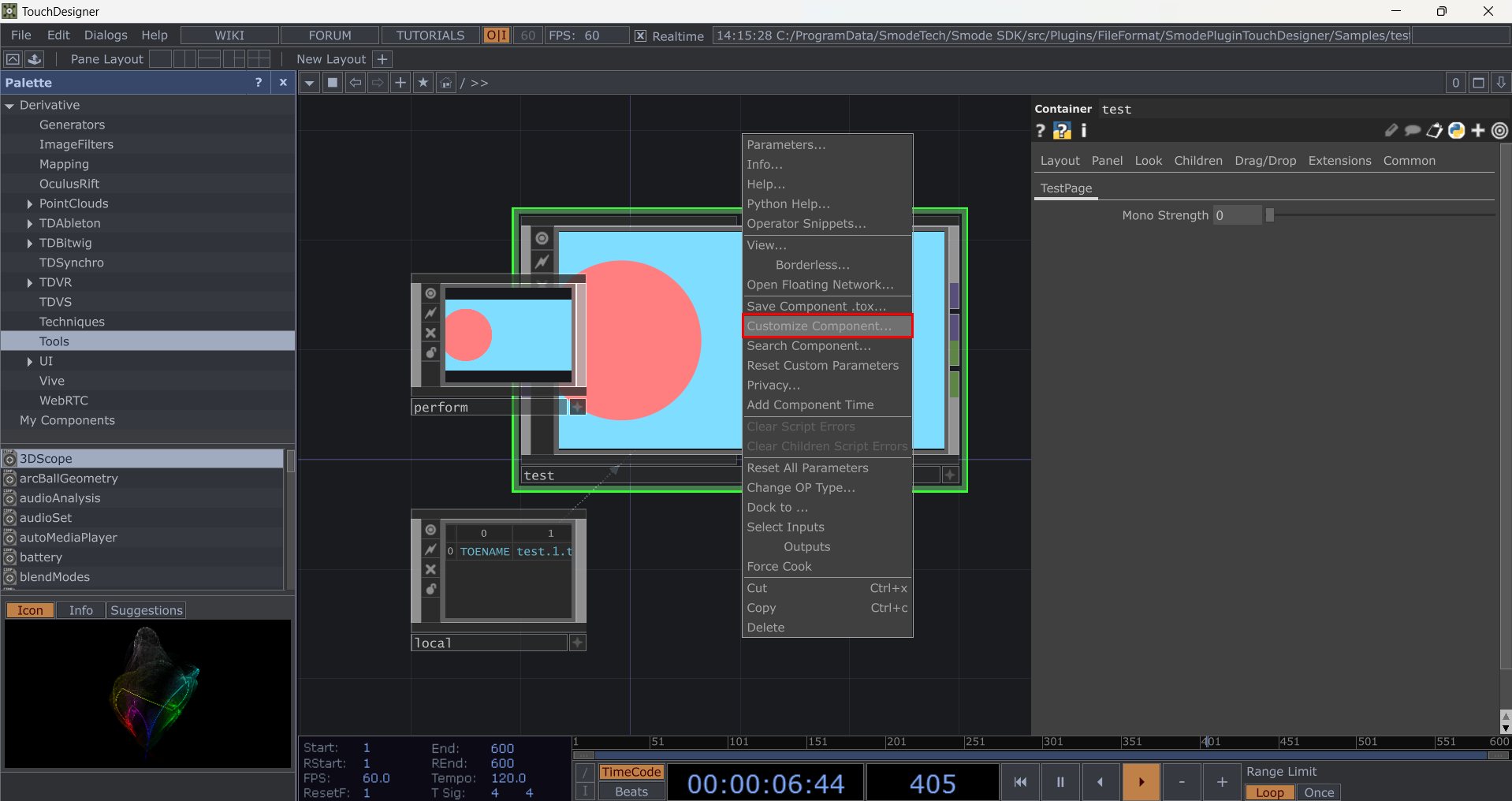Expand the PointClouds folder
This screenshot has width=1512, height=801.
[30, 204]
